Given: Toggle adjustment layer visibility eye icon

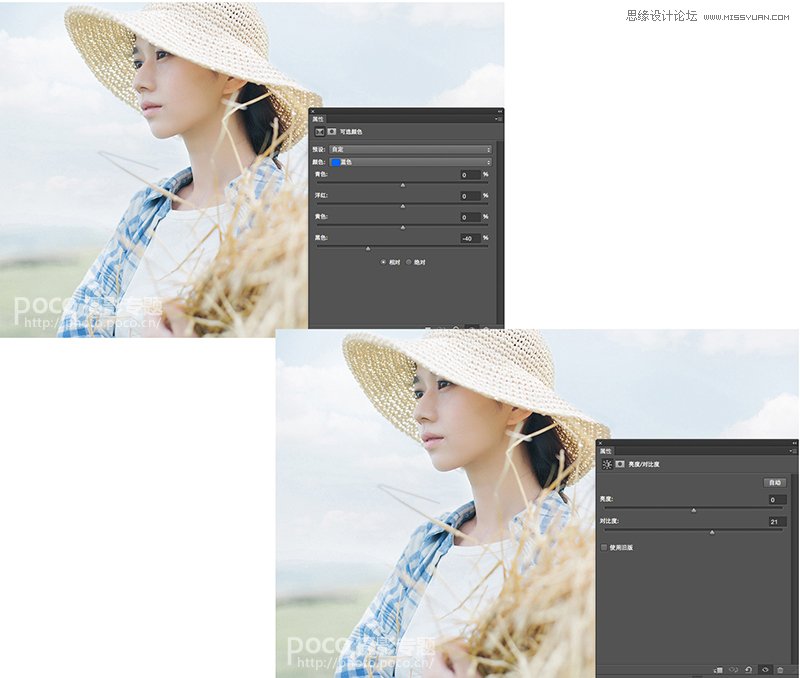Looking at the screenshot, I should 764,669.
